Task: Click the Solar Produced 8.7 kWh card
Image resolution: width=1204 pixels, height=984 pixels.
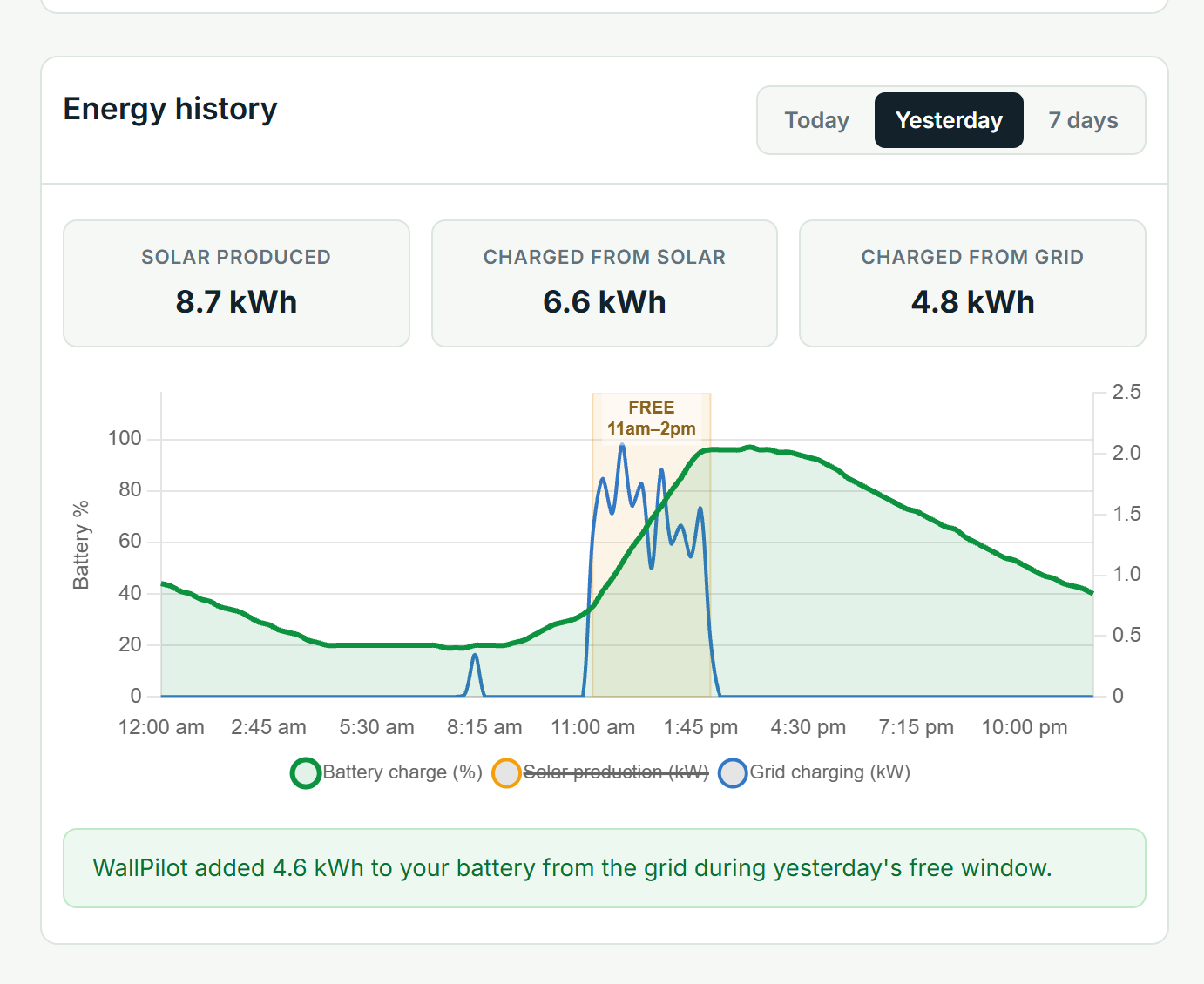Action: tap(236, 283)
